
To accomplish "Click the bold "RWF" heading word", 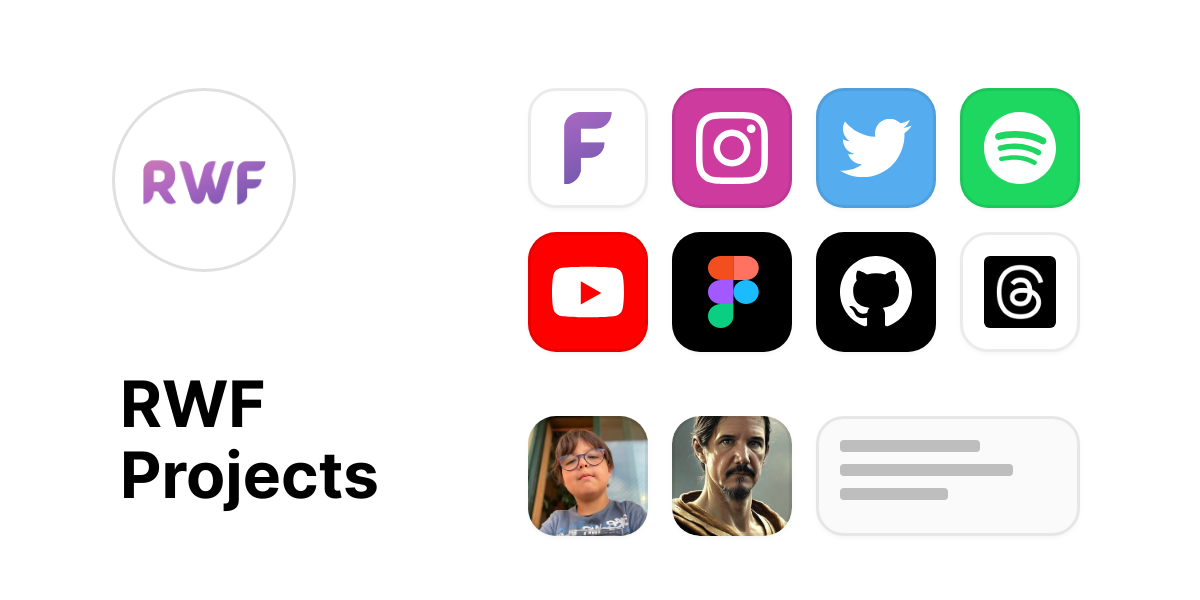I will tap(193, 405).
